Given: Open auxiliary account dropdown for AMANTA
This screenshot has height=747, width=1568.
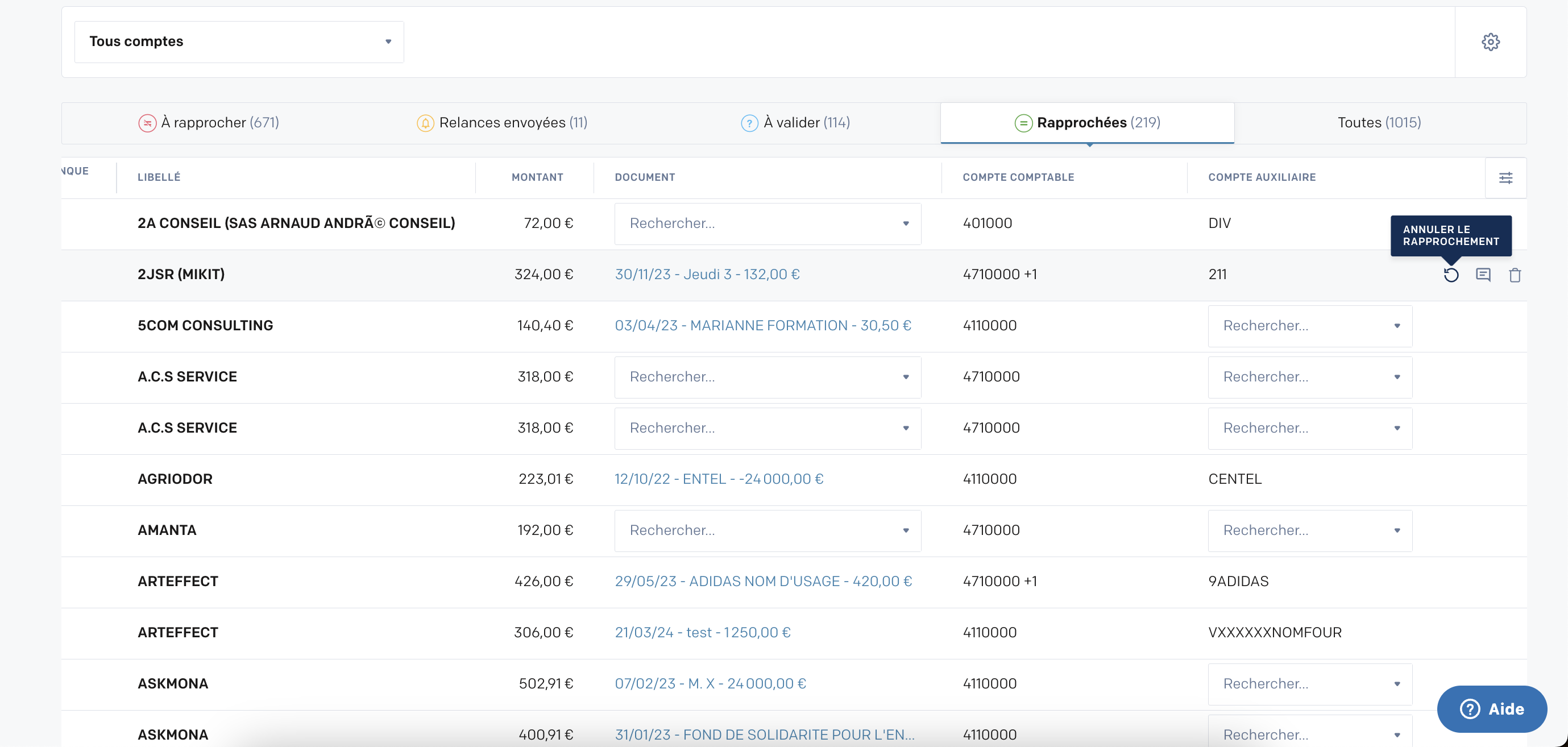Looking at the screenshot, I should click(x=1310, y=530).
